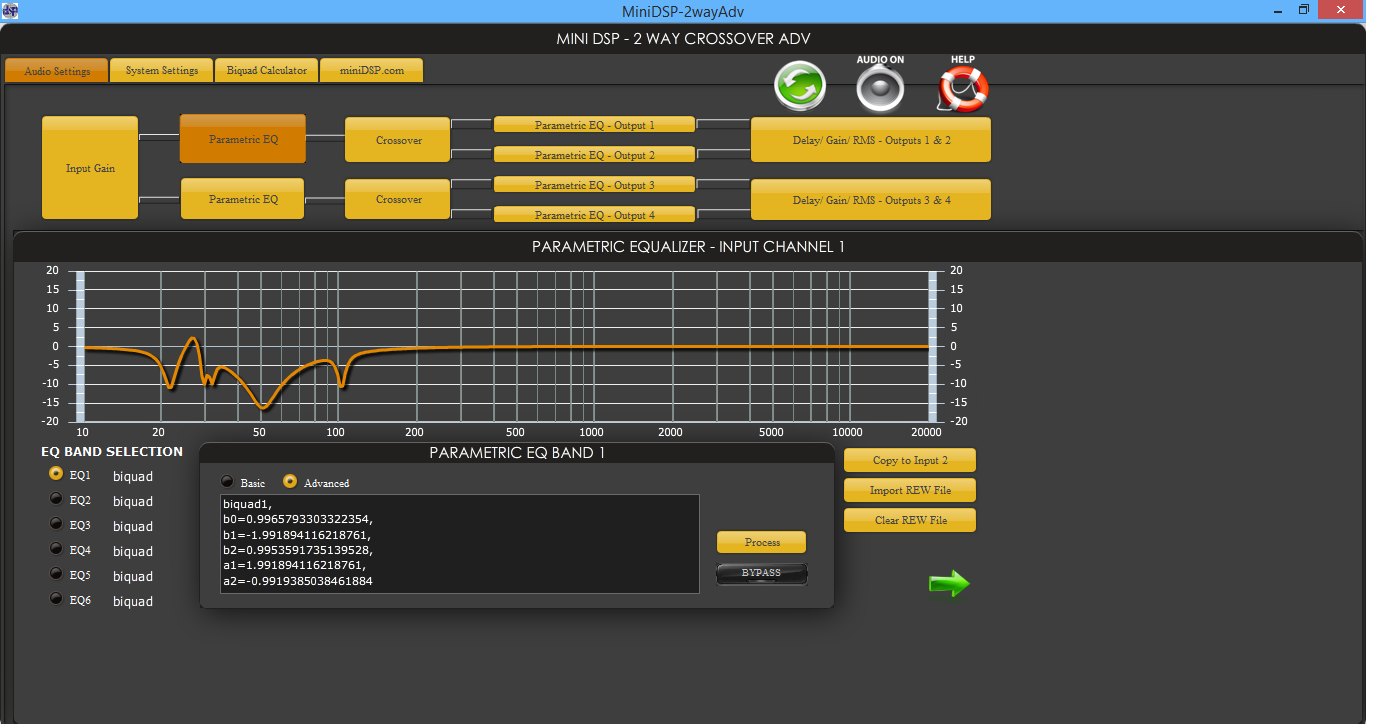Switch to Basic EQ mode
The height and width of the screenshot is (724, 1374).
pyautogui.click(x=227, y=481)
